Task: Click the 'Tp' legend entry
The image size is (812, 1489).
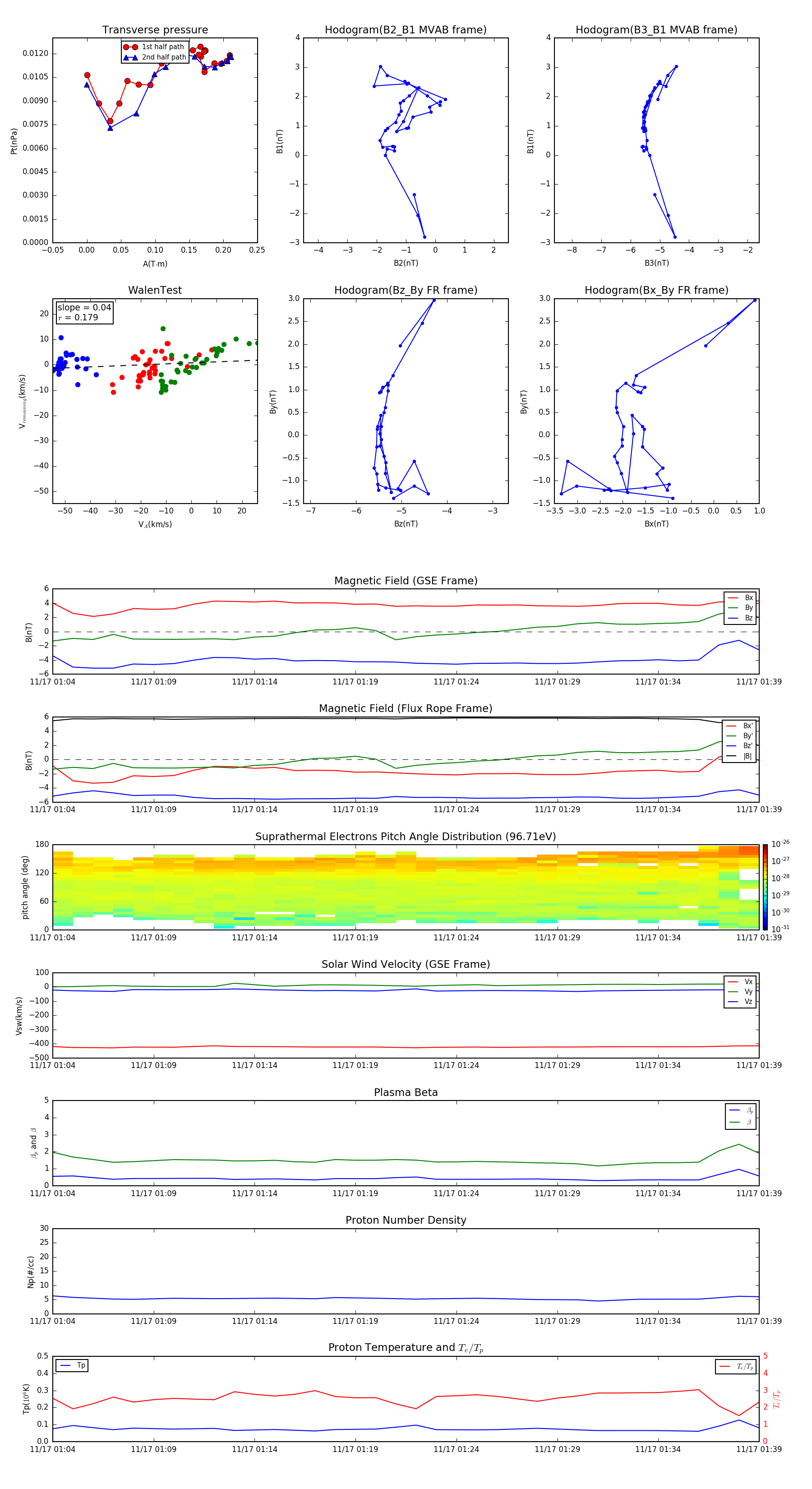Action: [72, 1365]
